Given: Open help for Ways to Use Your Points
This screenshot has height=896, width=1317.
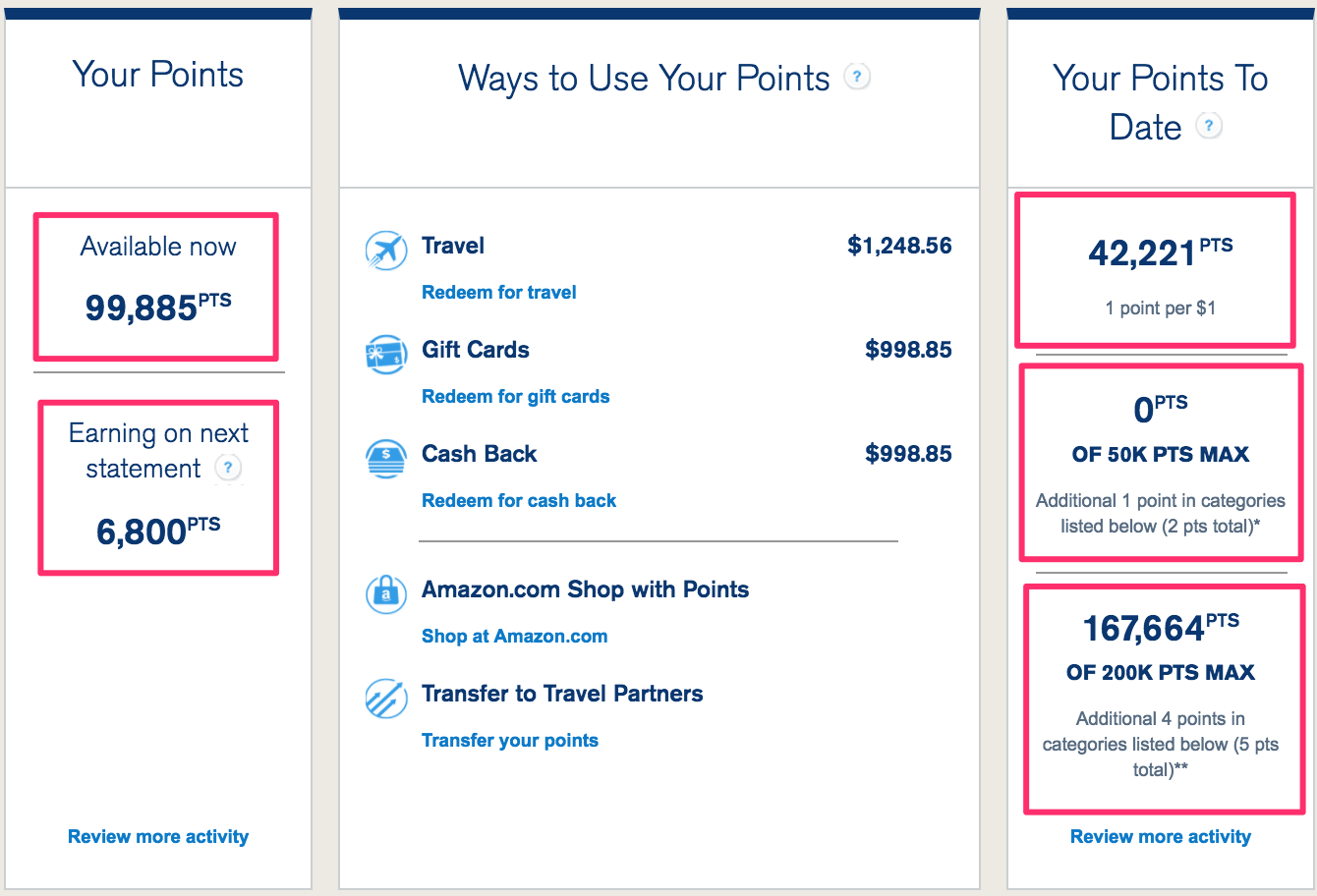Looking at the screenshot, I should tap(857, 77).
